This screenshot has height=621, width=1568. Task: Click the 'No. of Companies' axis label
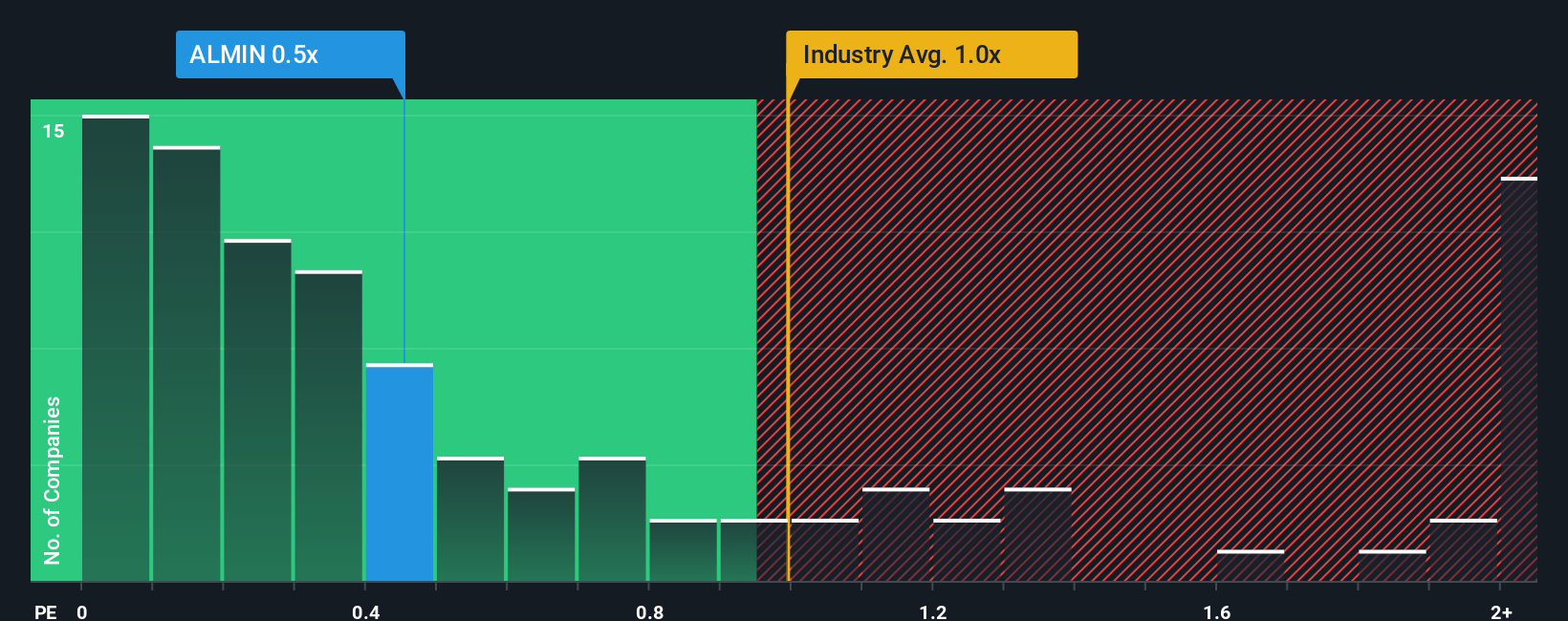pyautogui.click(x=53, y=480)
